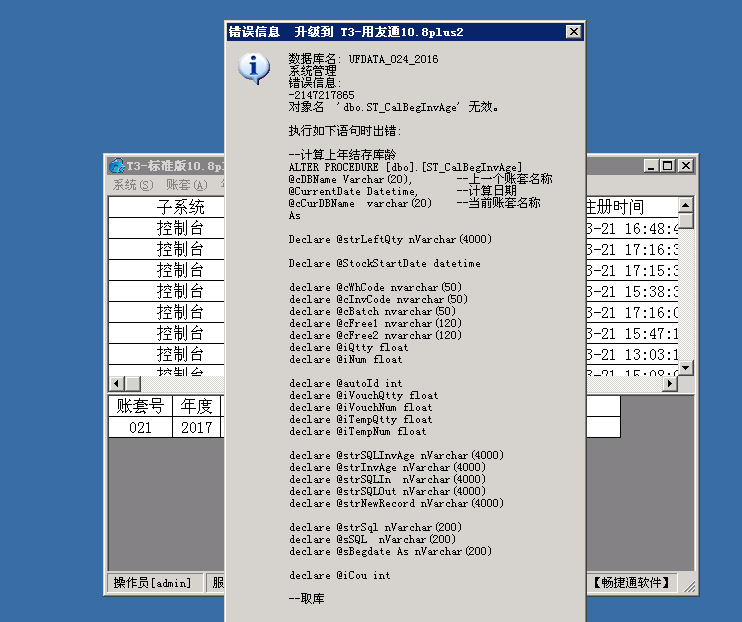Click 操作员[admin] status bar entry

(x=155, y=583)
